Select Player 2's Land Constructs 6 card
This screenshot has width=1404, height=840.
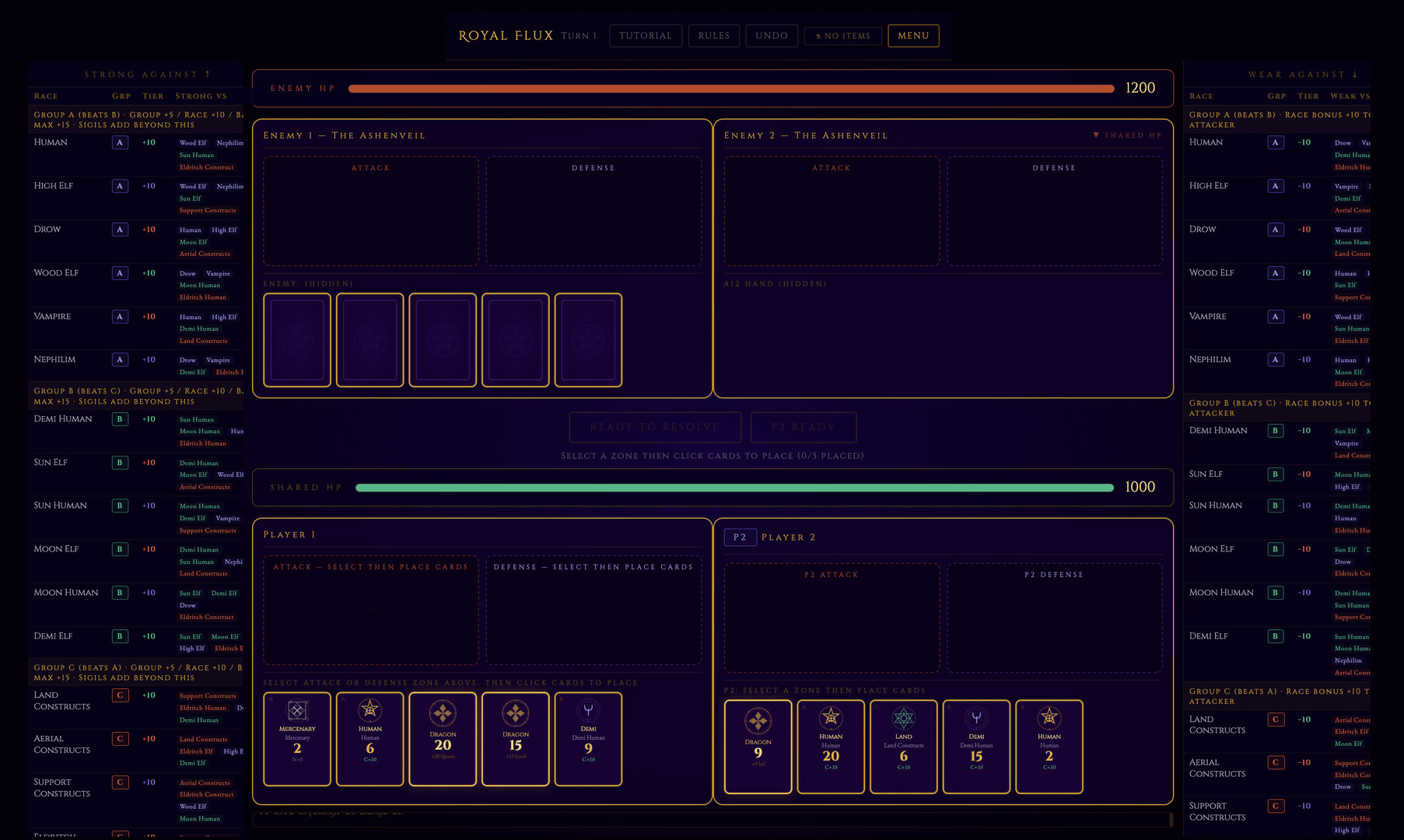tap(903, 747)
